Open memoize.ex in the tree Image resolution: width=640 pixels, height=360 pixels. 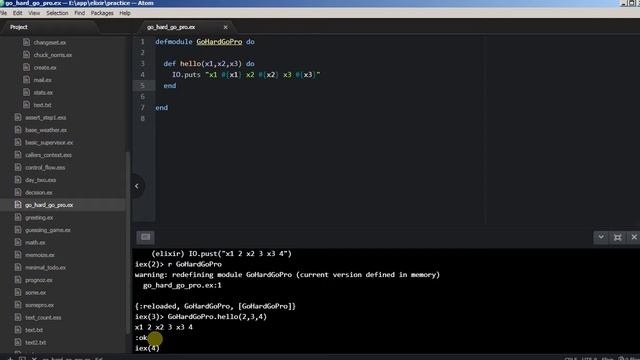[40, 255]
